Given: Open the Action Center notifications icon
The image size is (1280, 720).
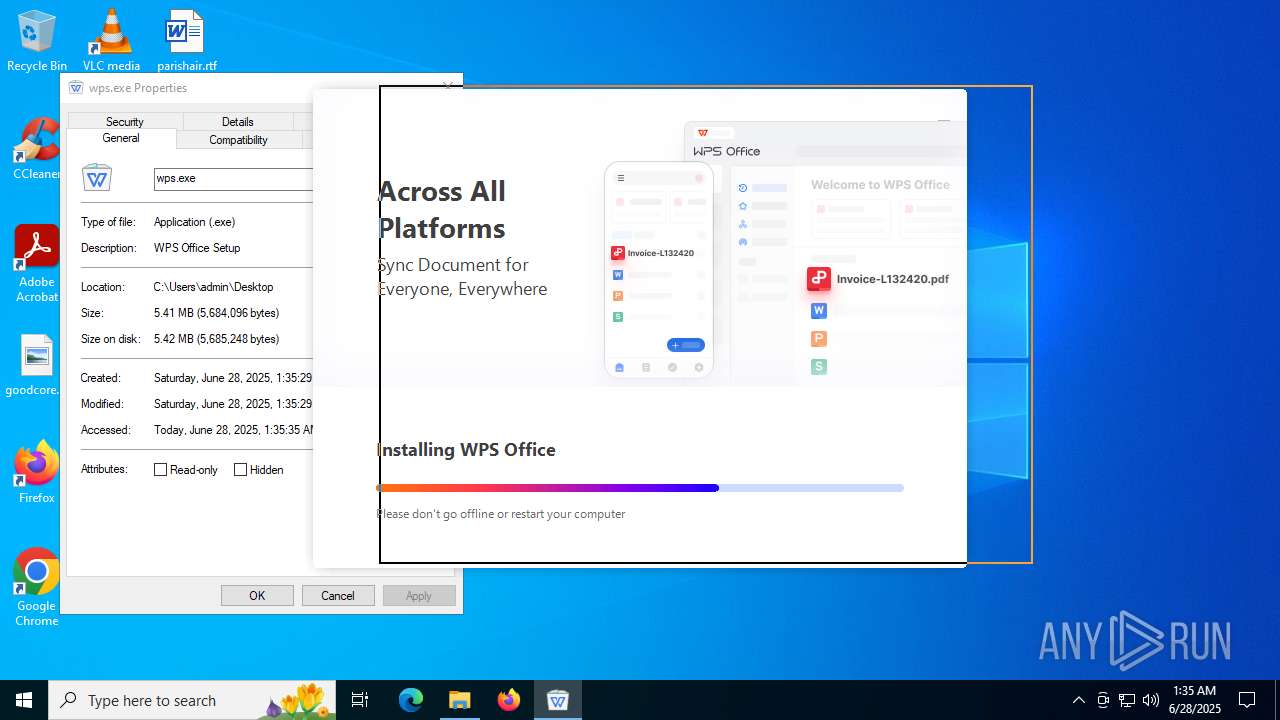Looking at the screenshot, I should click(1247, 700).
